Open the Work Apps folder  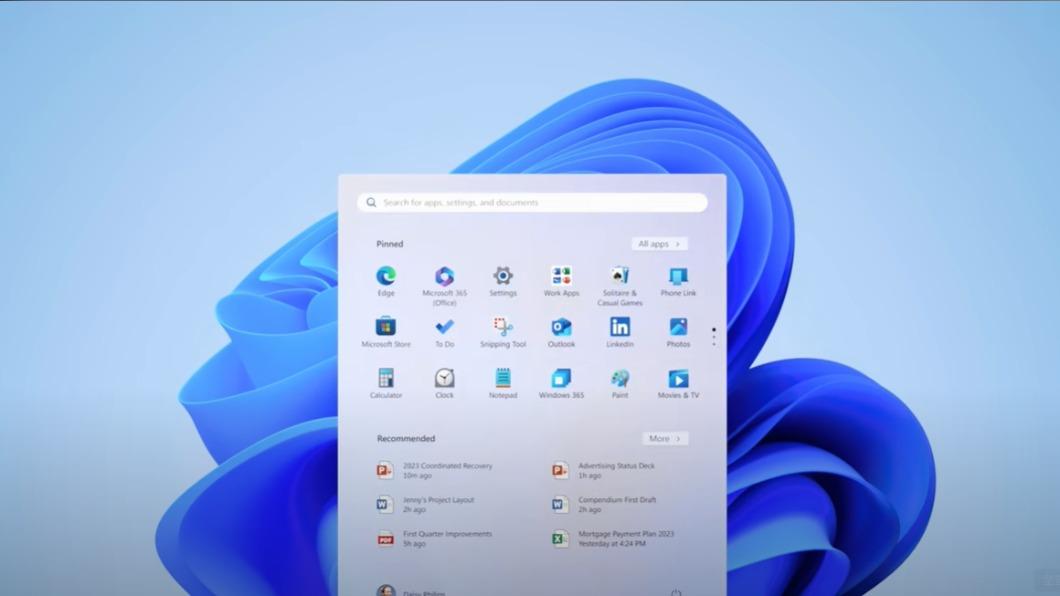pos(561,281)
